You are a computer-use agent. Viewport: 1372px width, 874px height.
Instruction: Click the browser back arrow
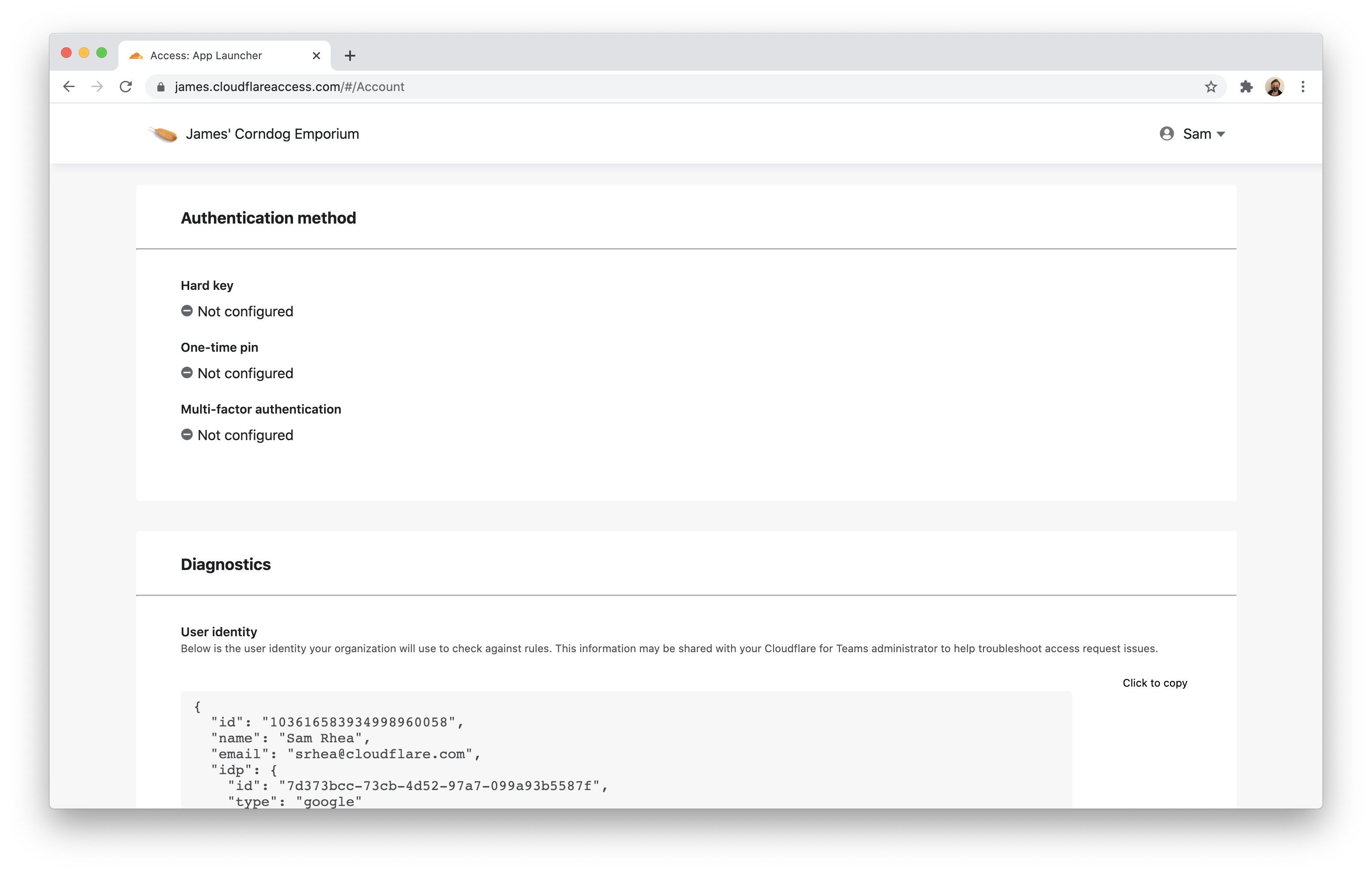tap(69, 87)
